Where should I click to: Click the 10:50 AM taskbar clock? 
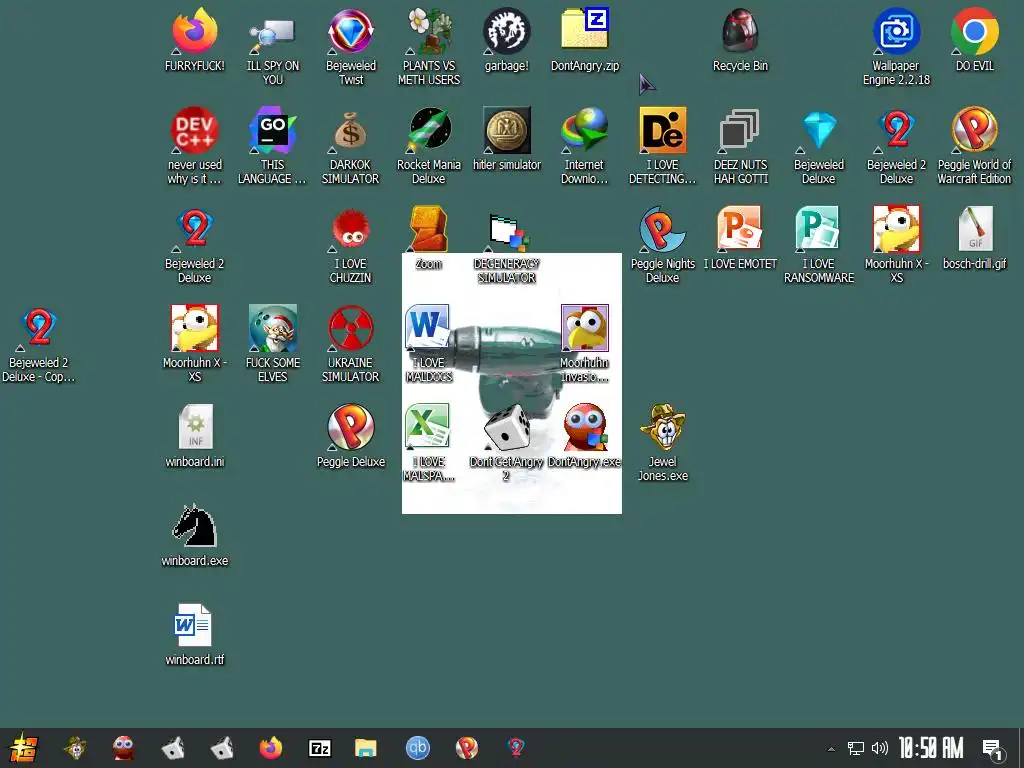coord(931,748)
